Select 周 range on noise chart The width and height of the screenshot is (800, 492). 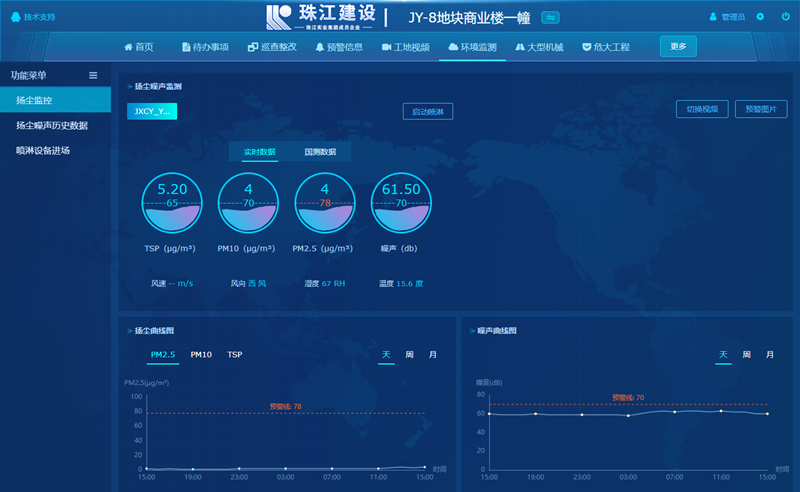(x=746, y=355)
